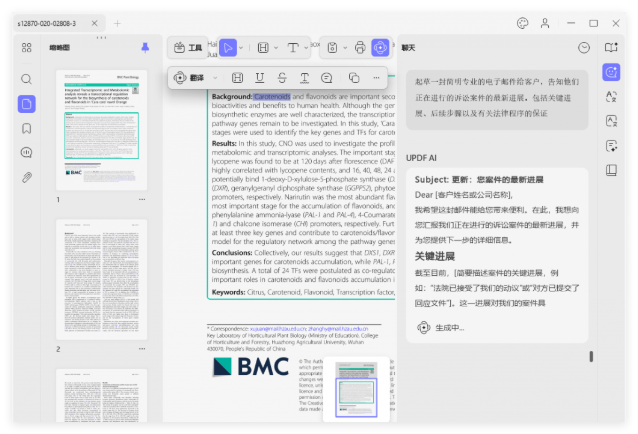
Task: Click the 关键进展 heading in AI reply
Action: click(x=435, y=256)
